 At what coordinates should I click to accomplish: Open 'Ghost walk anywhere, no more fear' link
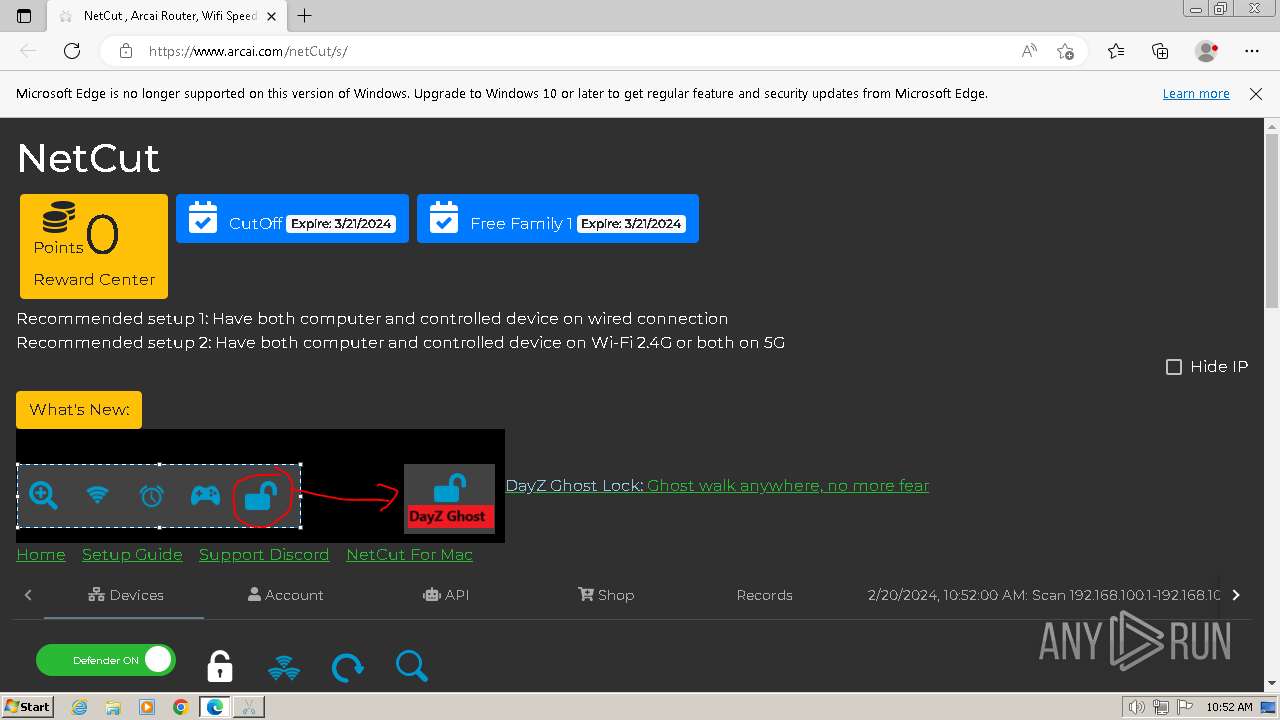[x=788, y=486]
